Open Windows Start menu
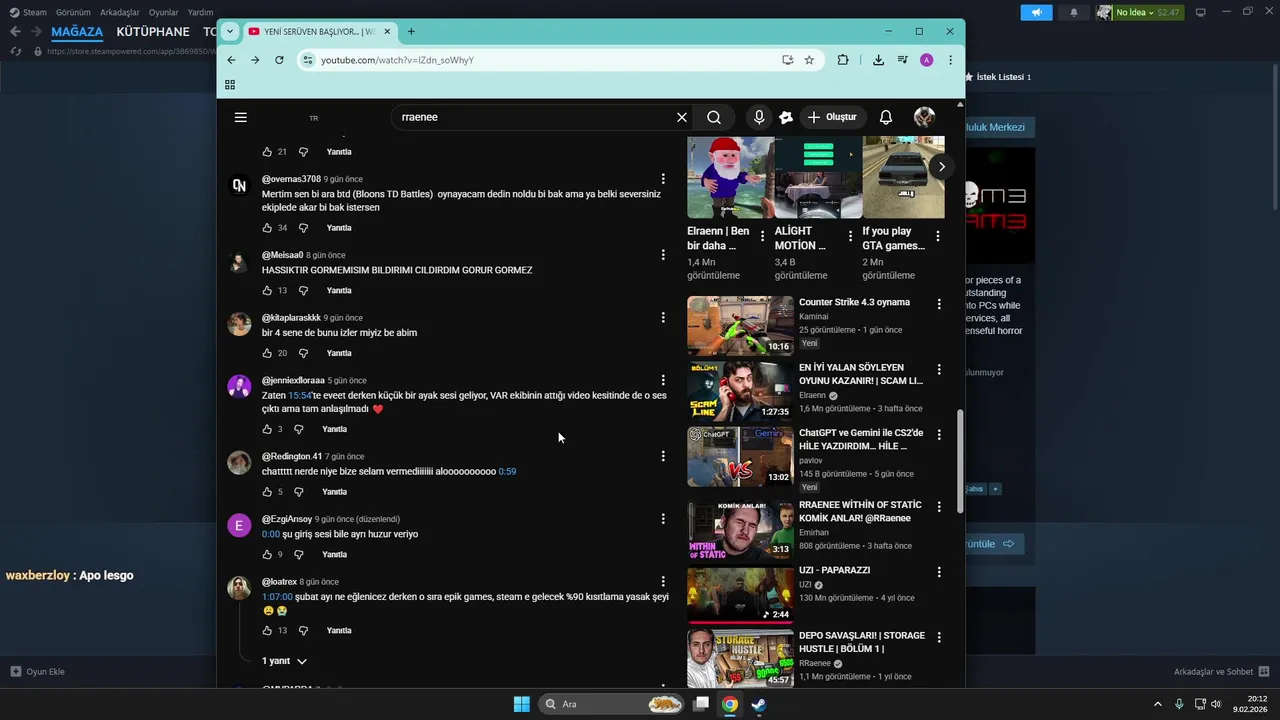The height and width of the screenshot is (720, 1280). point(521,704)
